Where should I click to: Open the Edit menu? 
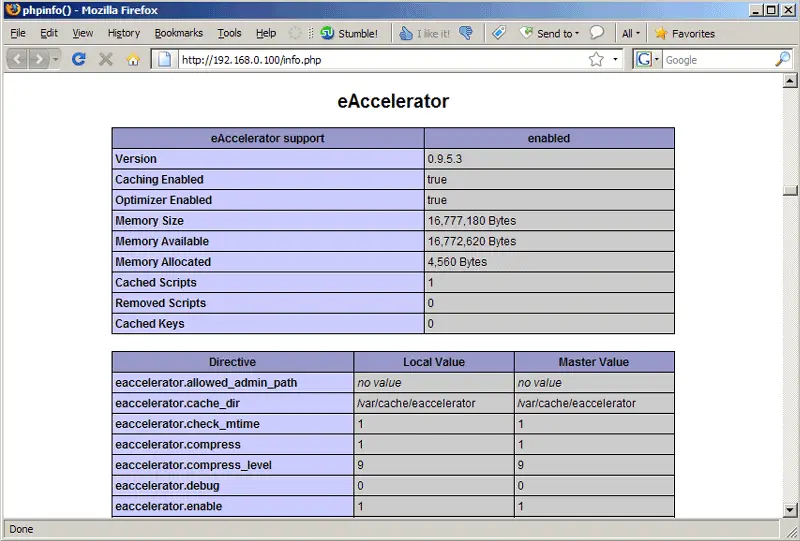[x=49, y=33]
